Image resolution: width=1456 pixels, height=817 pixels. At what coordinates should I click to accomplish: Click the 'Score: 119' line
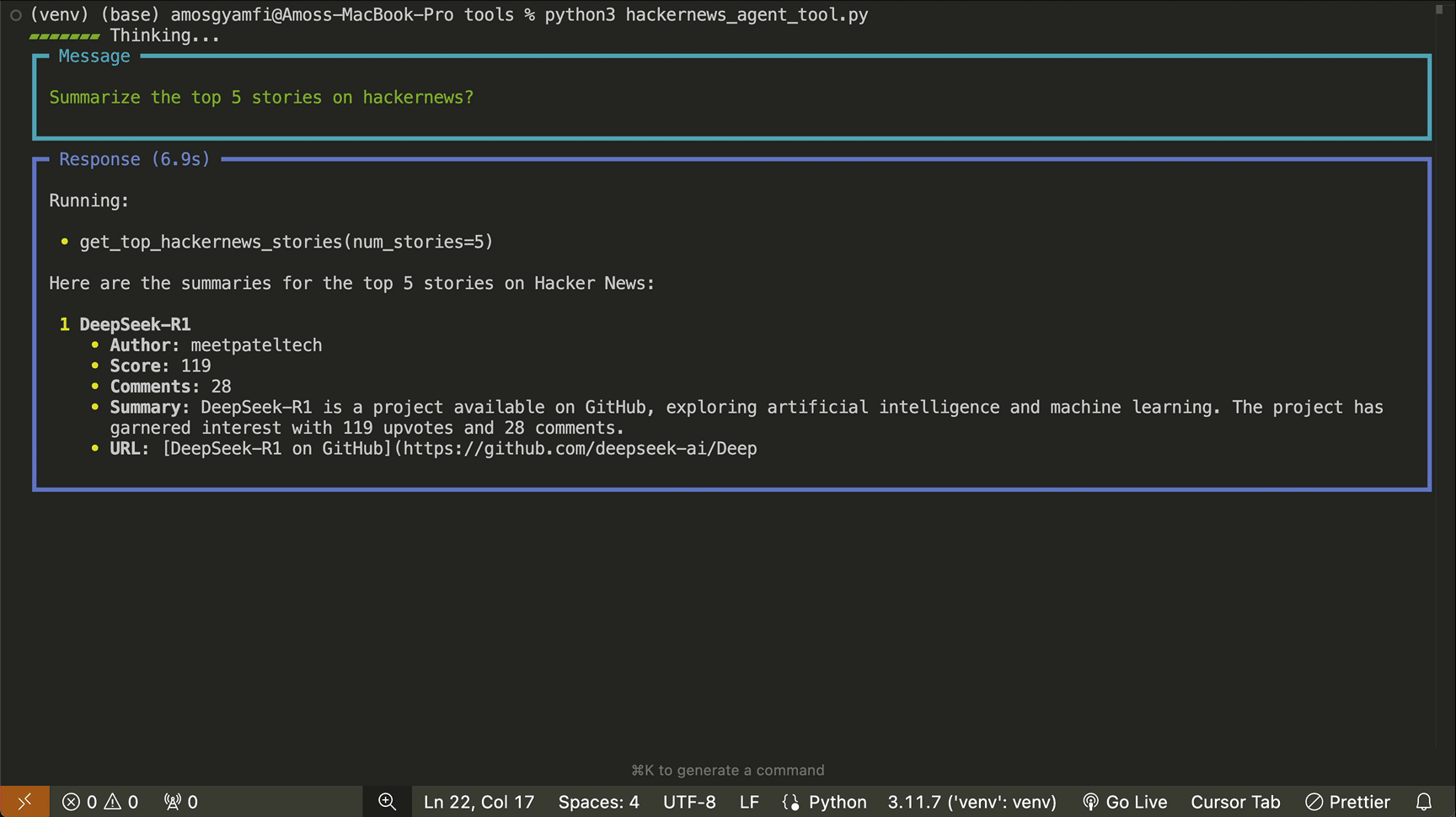point(160,366)
